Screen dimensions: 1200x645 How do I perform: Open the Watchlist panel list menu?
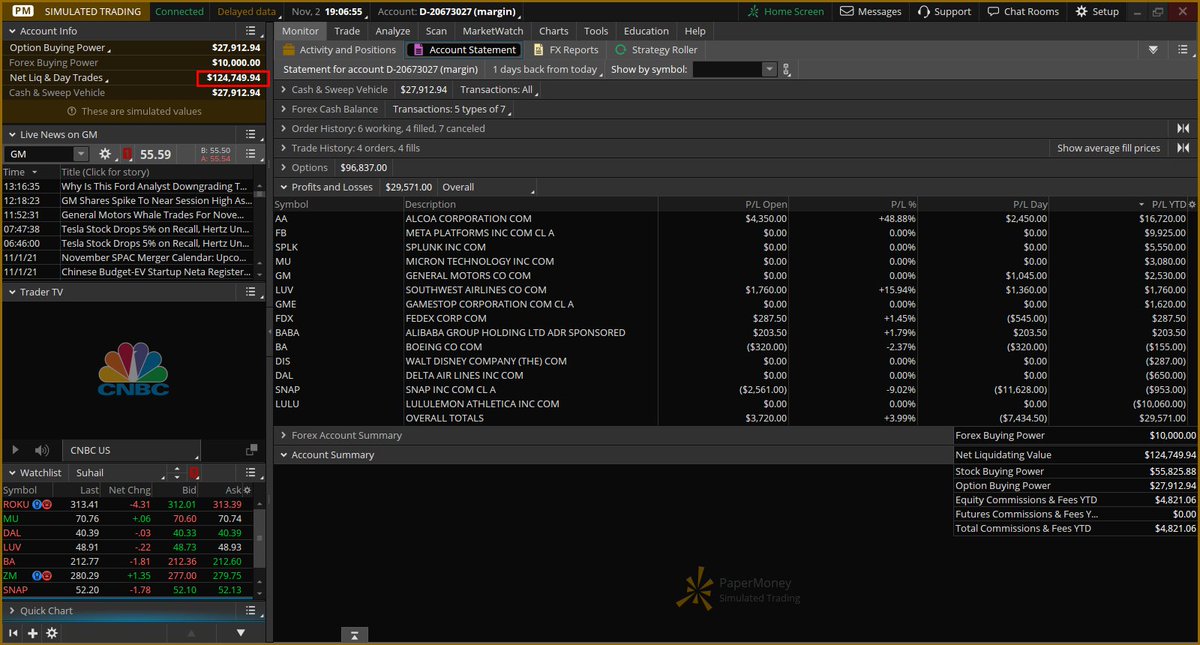(x=251, y=472)
